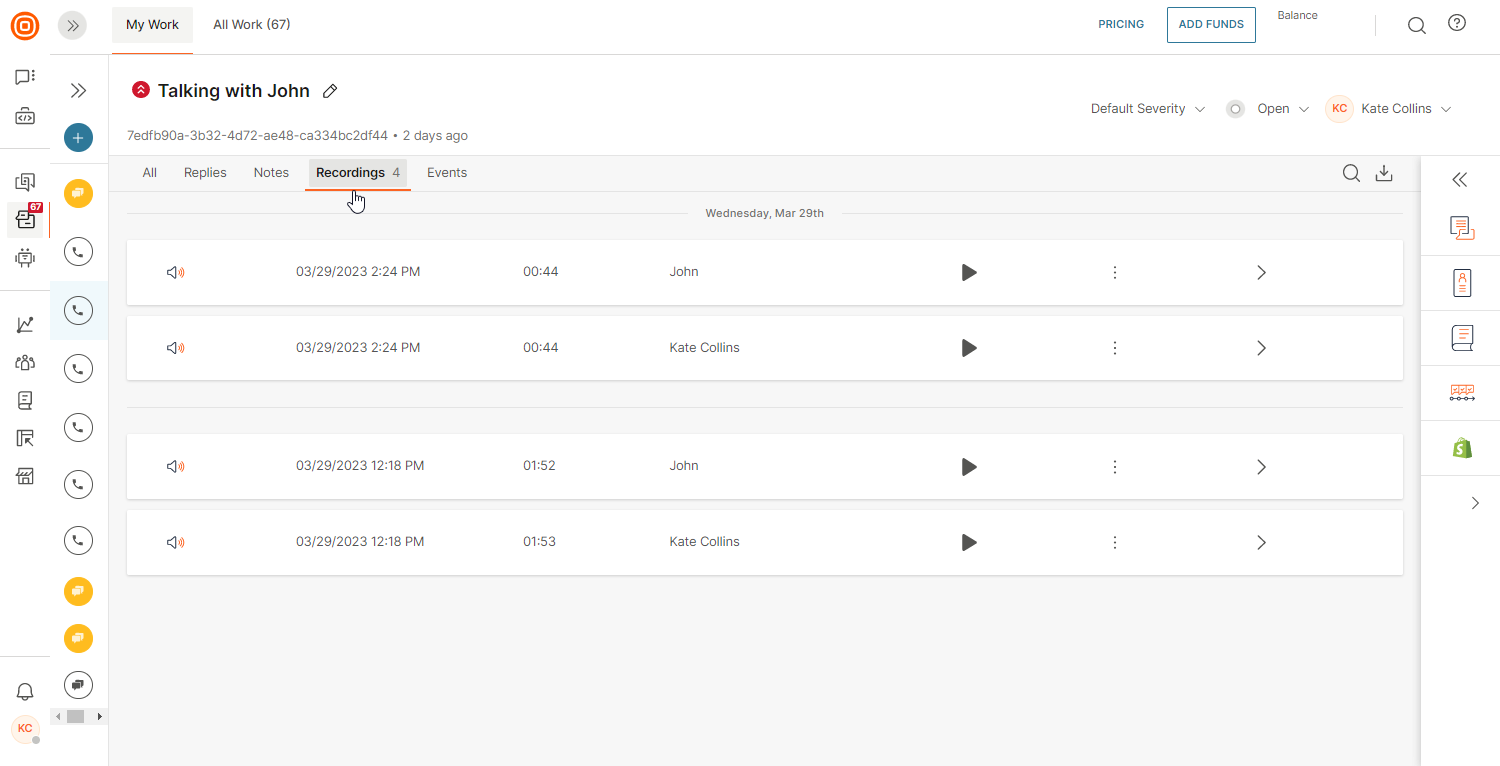Click the ADD FUNDS button
The image size is (1500, 766).
pos(1210,25)
